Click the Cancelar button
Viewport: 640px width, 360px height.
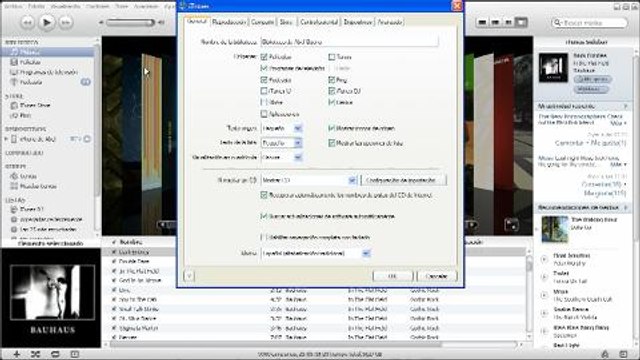point(436,276)
